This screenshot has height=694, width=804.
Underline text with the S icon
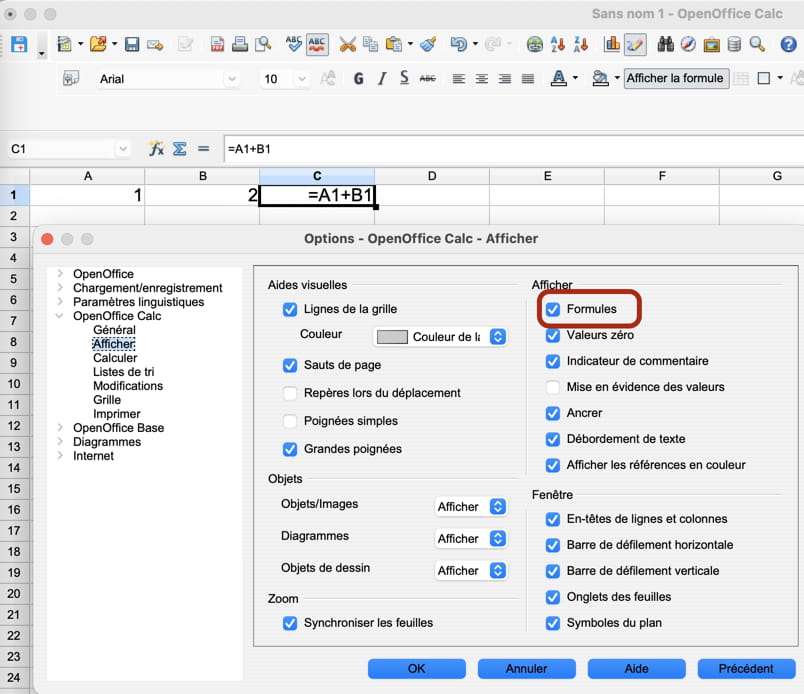tap(405, 78)
